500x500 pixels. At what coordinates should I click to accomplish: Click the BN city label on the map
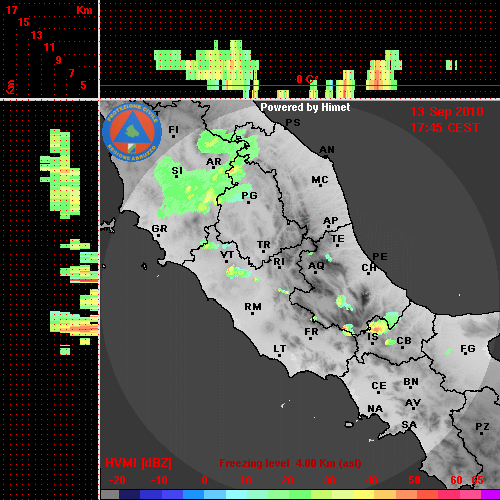click(411, 382)
